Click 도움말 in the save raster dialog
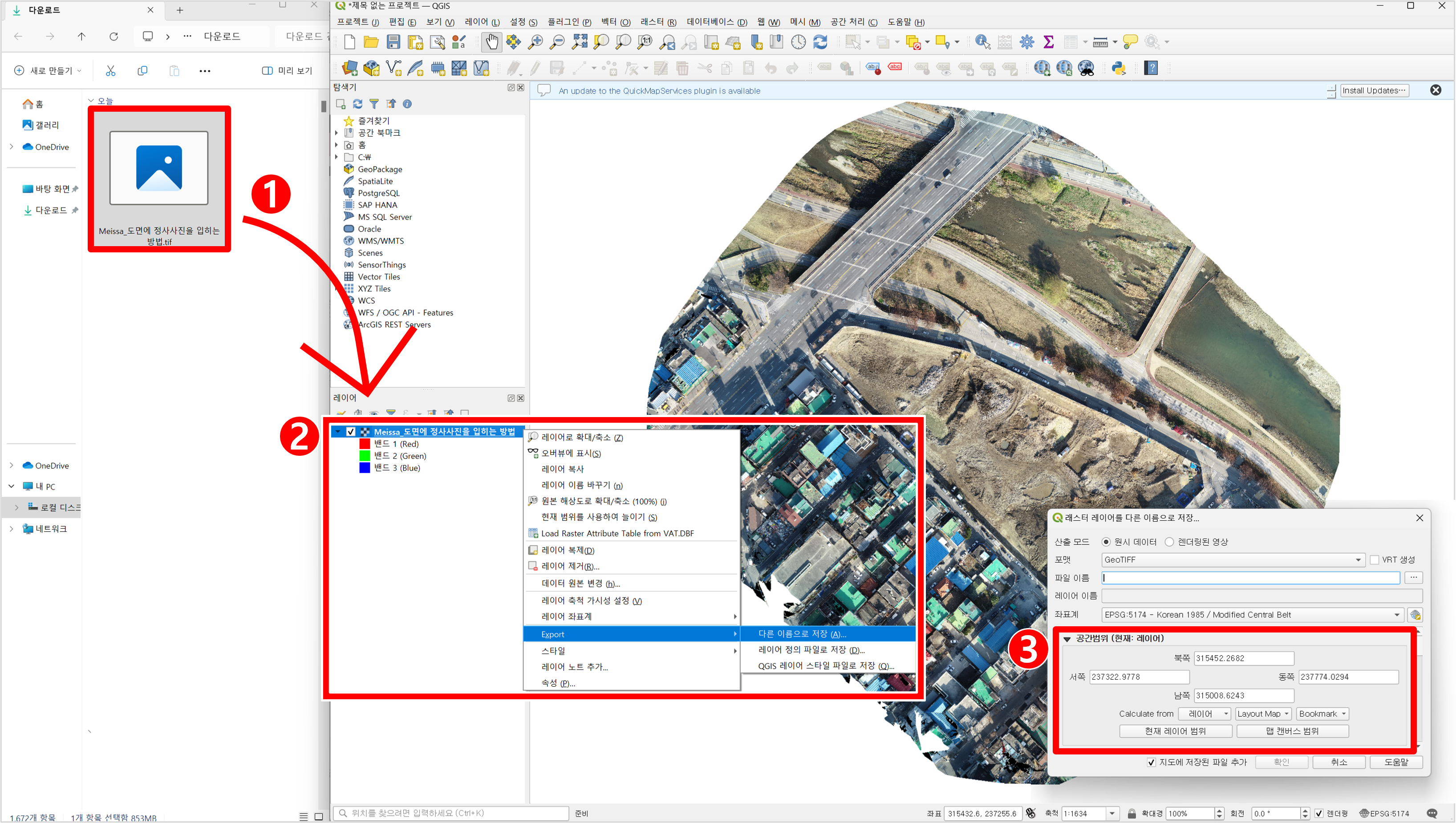The height and width of the screenshot is (823, 1456). point(1396,762)
